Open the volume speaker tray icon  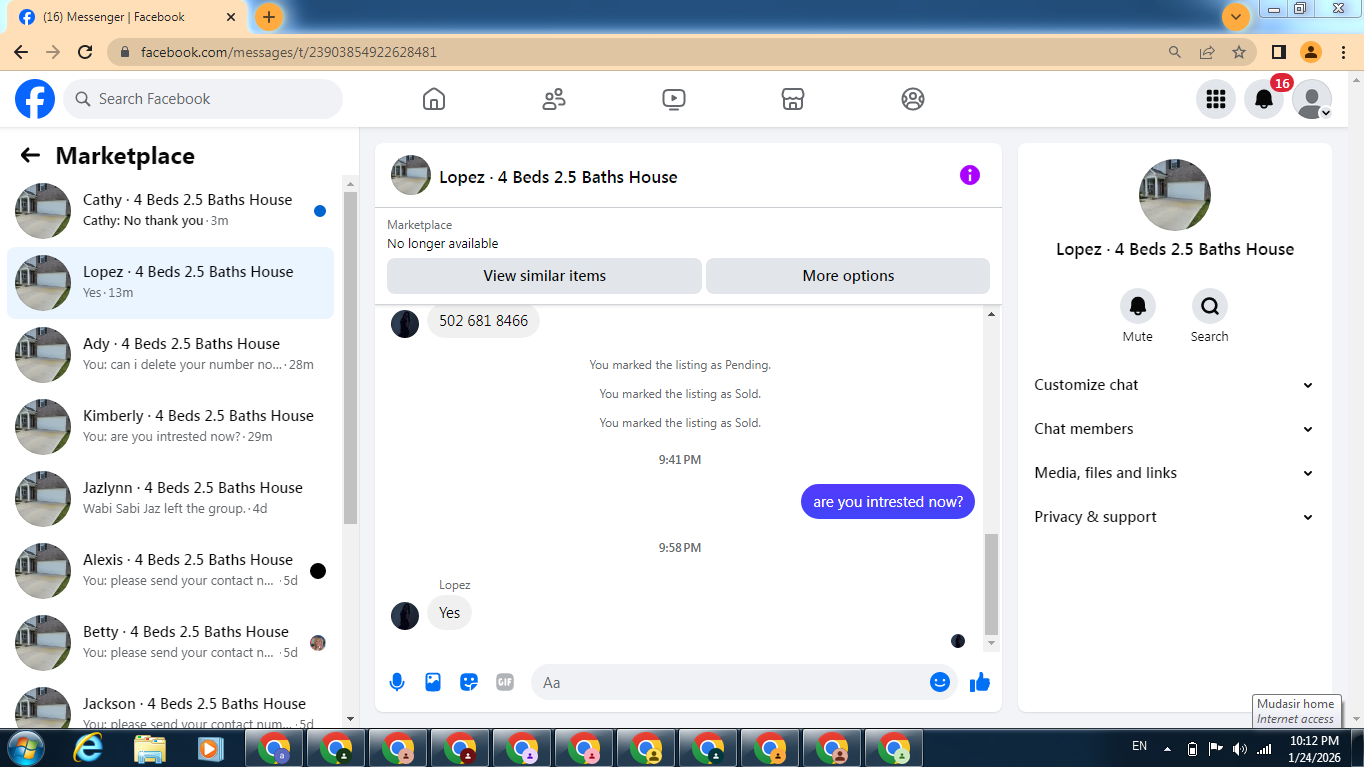[x=1241, y=748]
